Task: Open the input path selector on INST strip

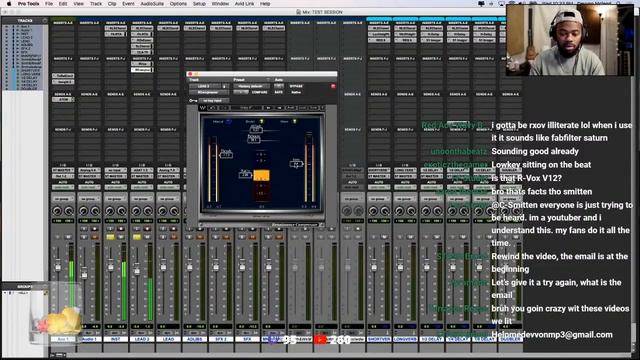Action: (116, 170)
